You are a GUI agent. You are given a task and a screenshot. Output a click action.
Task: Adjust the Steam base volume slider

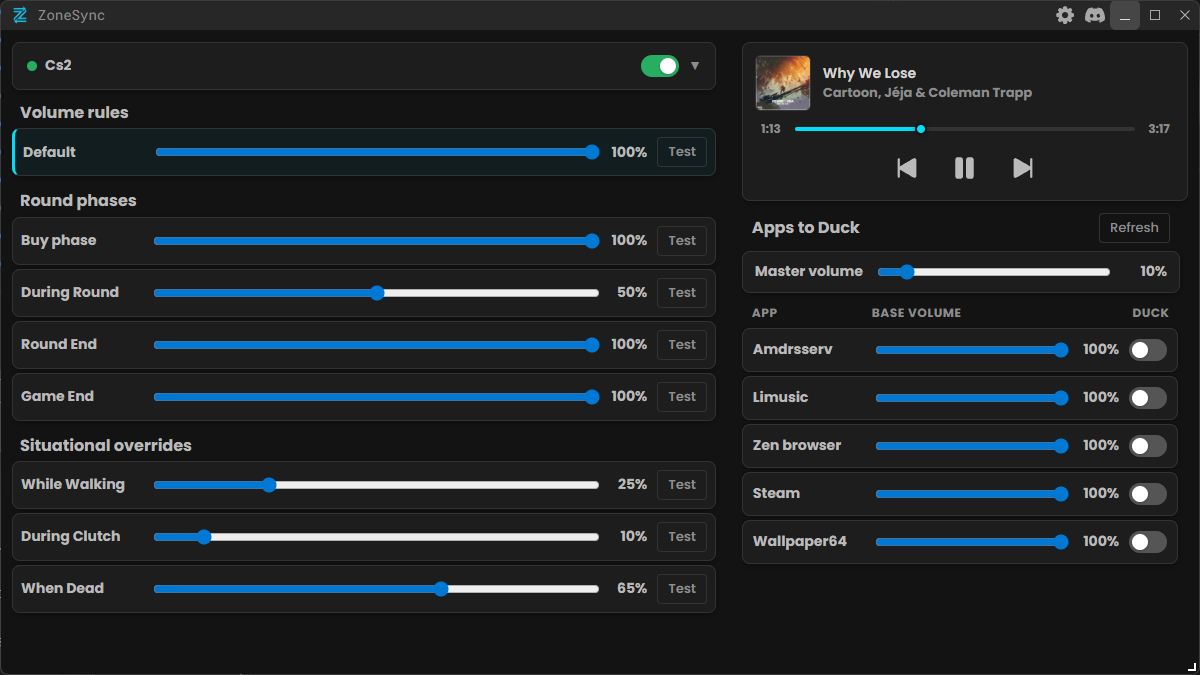(x=972, y=493)
